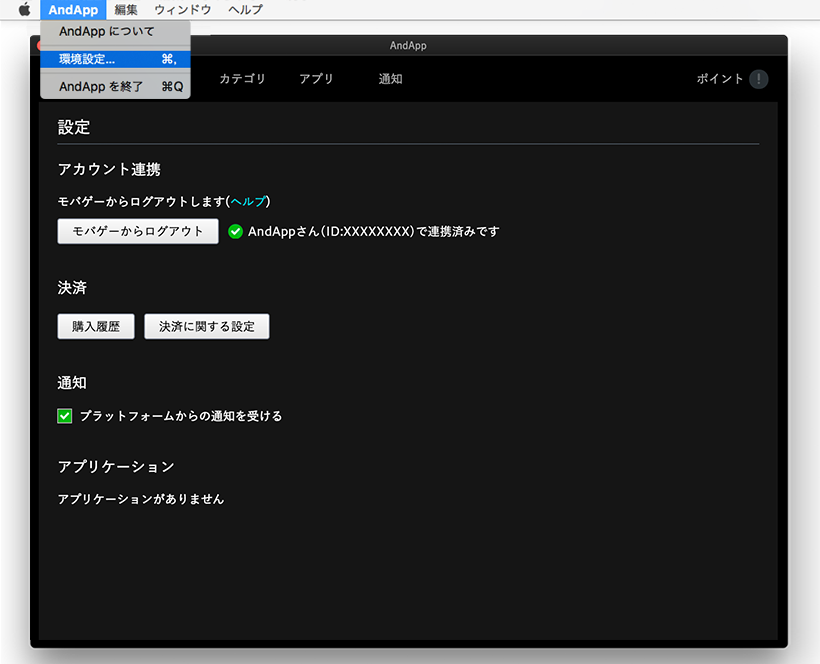Click the 設定 page heading
The image size is (820, 664).
click(74, 127)
